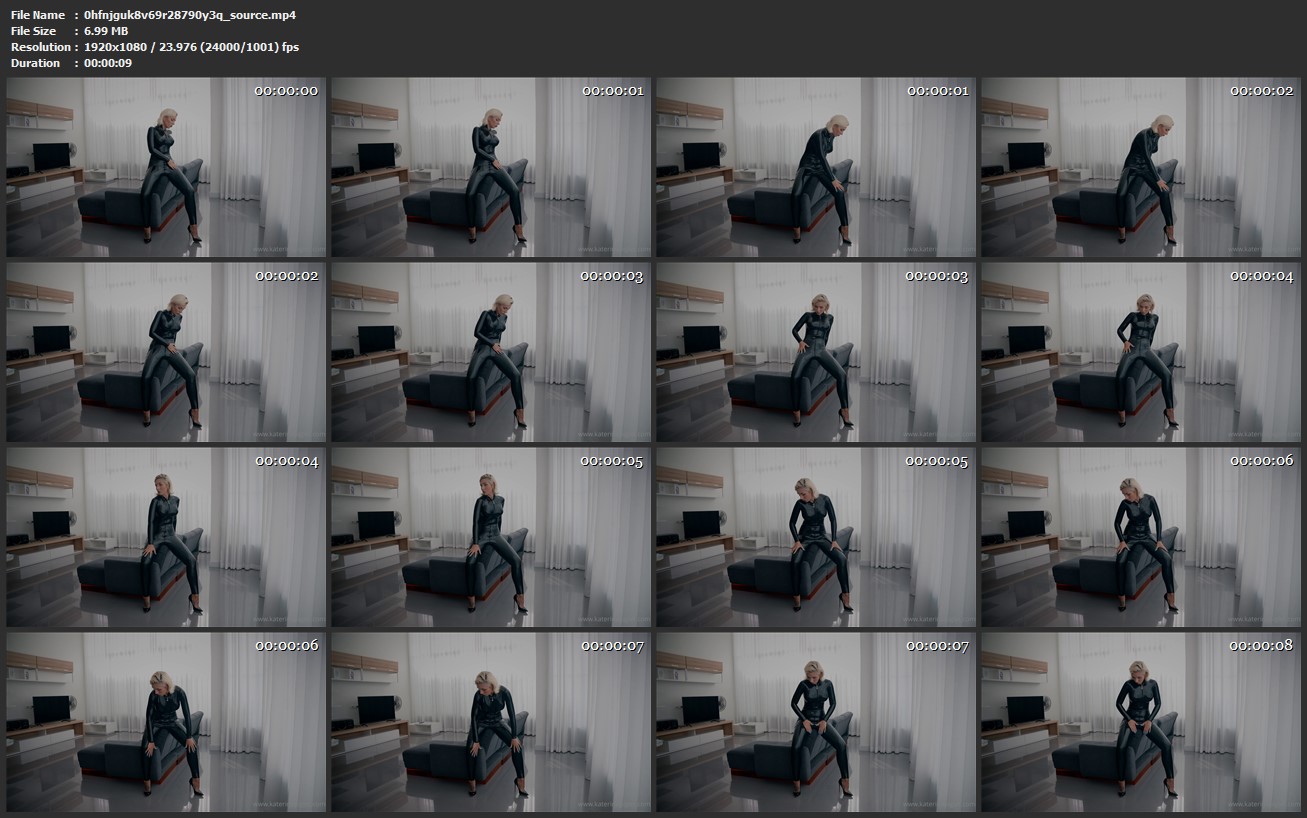Select bottom row's 00:00:07 thumbnail in second column

coord(491,722)
